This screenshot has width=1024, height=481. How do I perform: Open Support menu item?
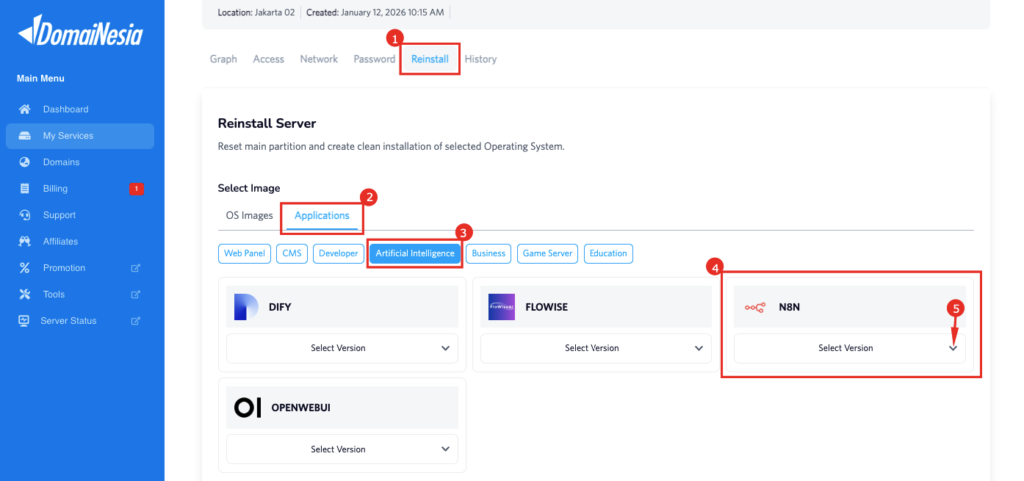coord(80,215)
